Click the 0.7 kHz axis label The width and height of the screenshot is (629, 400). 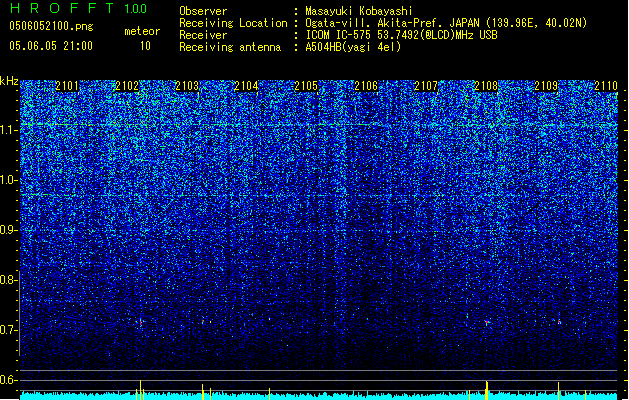pyautogui.click(x=9, y=330)
